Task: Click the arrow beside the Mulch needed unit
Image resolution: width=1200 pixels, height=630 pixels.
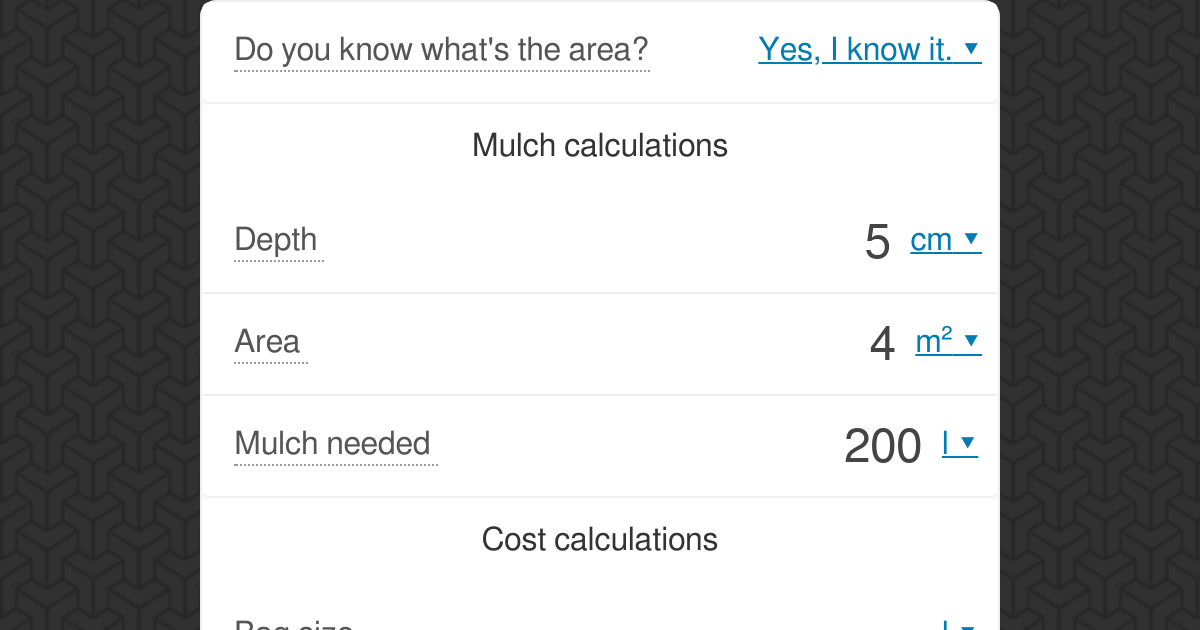Action: tap(968, 444)
